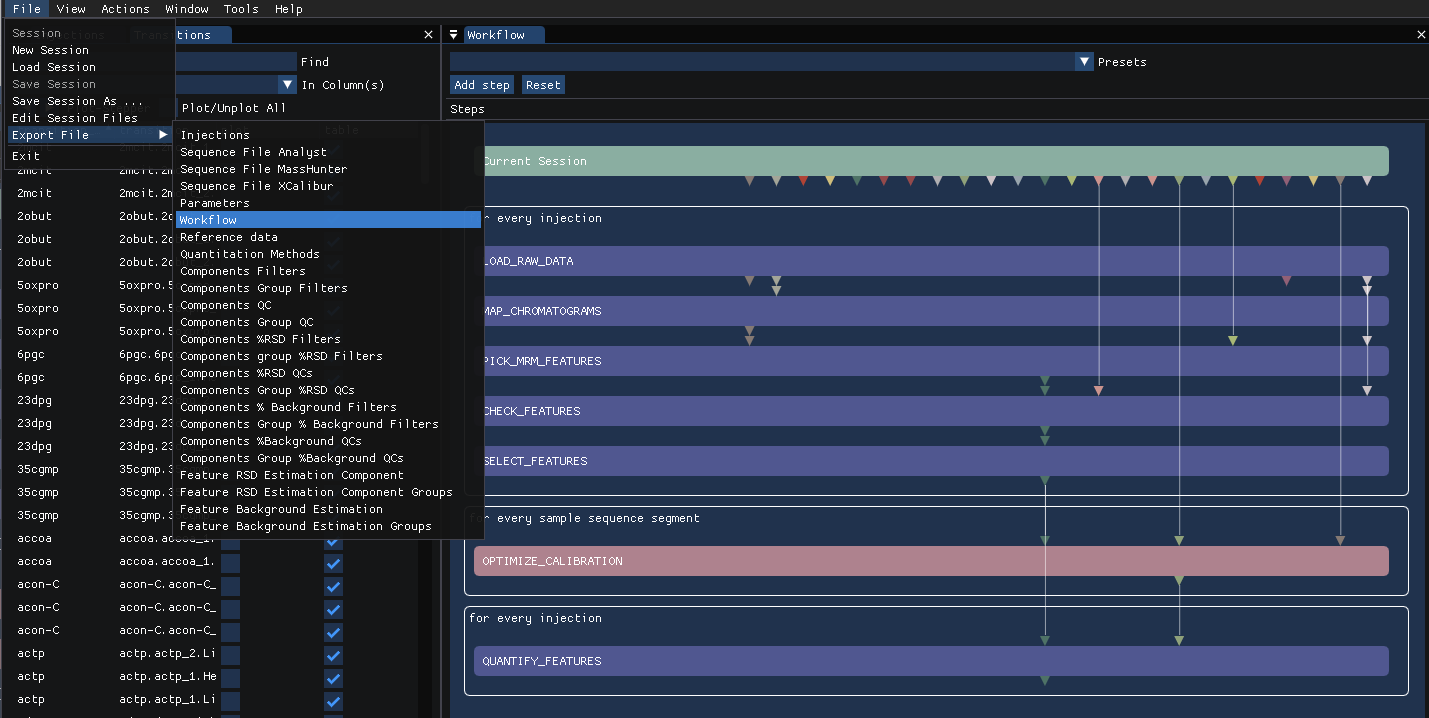Click the Plot/Unplot All label
This screenshot has width=1429, height=718.
(x=233, y=108)
